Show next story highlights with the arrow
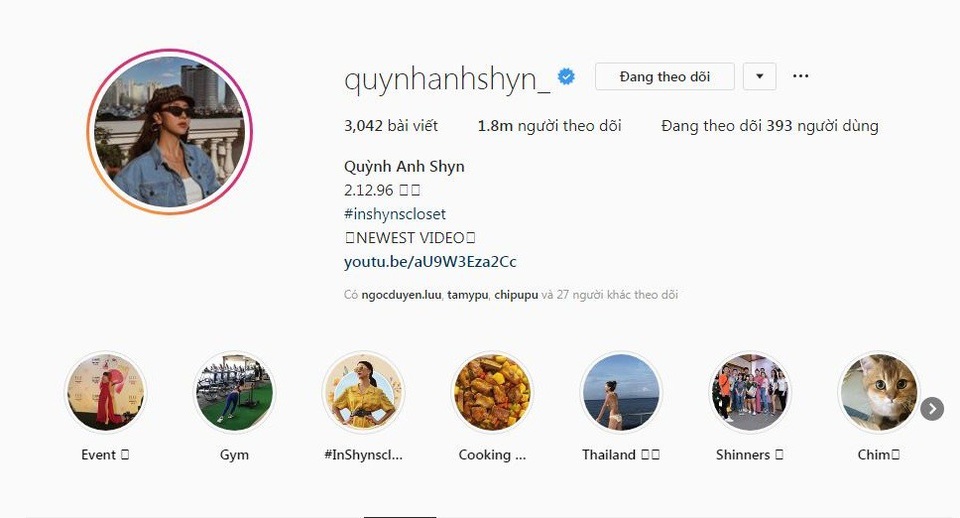The height and width of the screenshot is (518, 960). pos(932,408)
